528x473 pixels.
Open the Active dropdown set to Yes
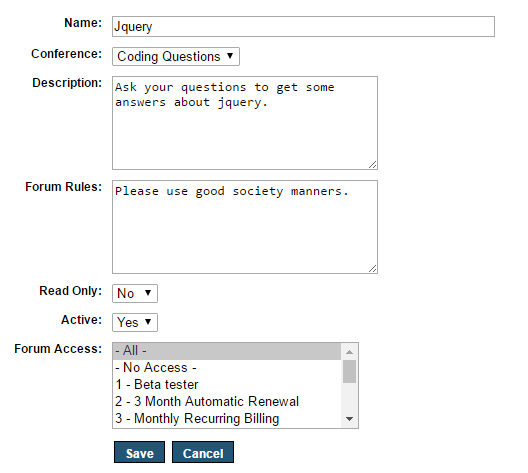(135, 323)
